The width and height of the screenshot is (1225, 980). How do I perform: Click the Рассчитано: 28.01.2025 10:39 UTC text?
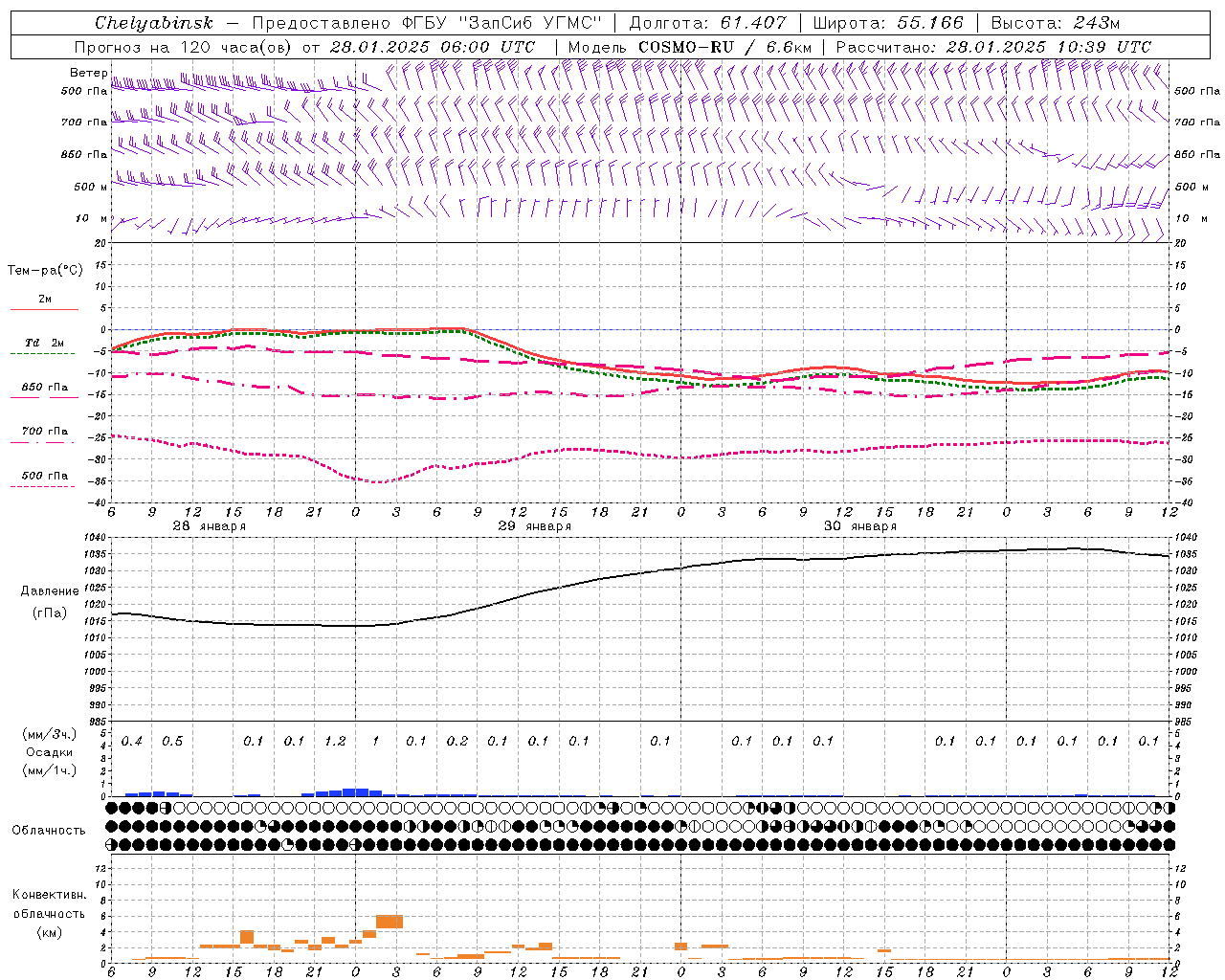(993, 47)
